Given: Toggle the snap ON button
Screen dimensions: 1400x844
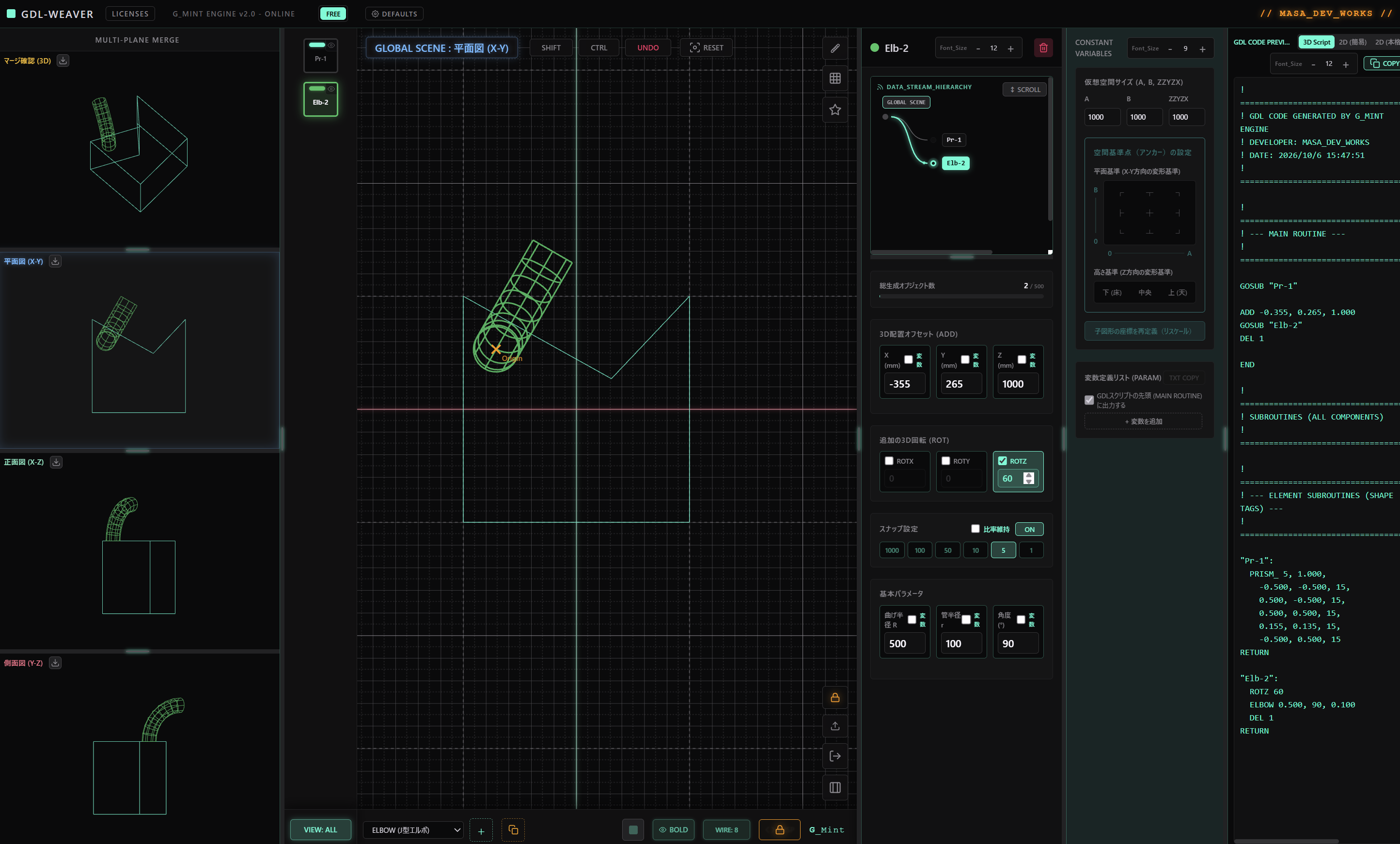Looking at the screenshot, I should click(1029, 529).
